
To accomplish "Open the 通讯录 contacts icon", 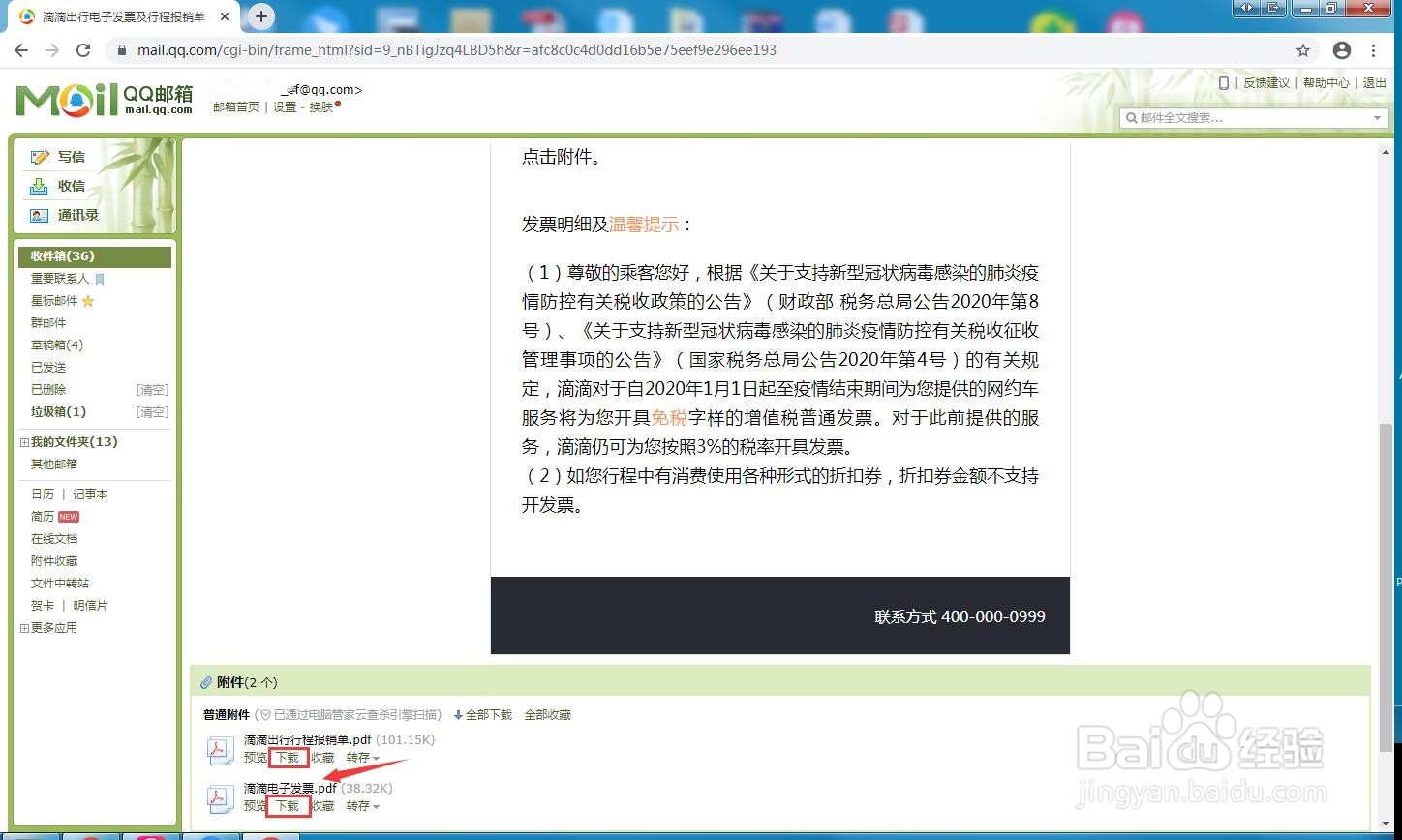I will (x=39, y=215).
